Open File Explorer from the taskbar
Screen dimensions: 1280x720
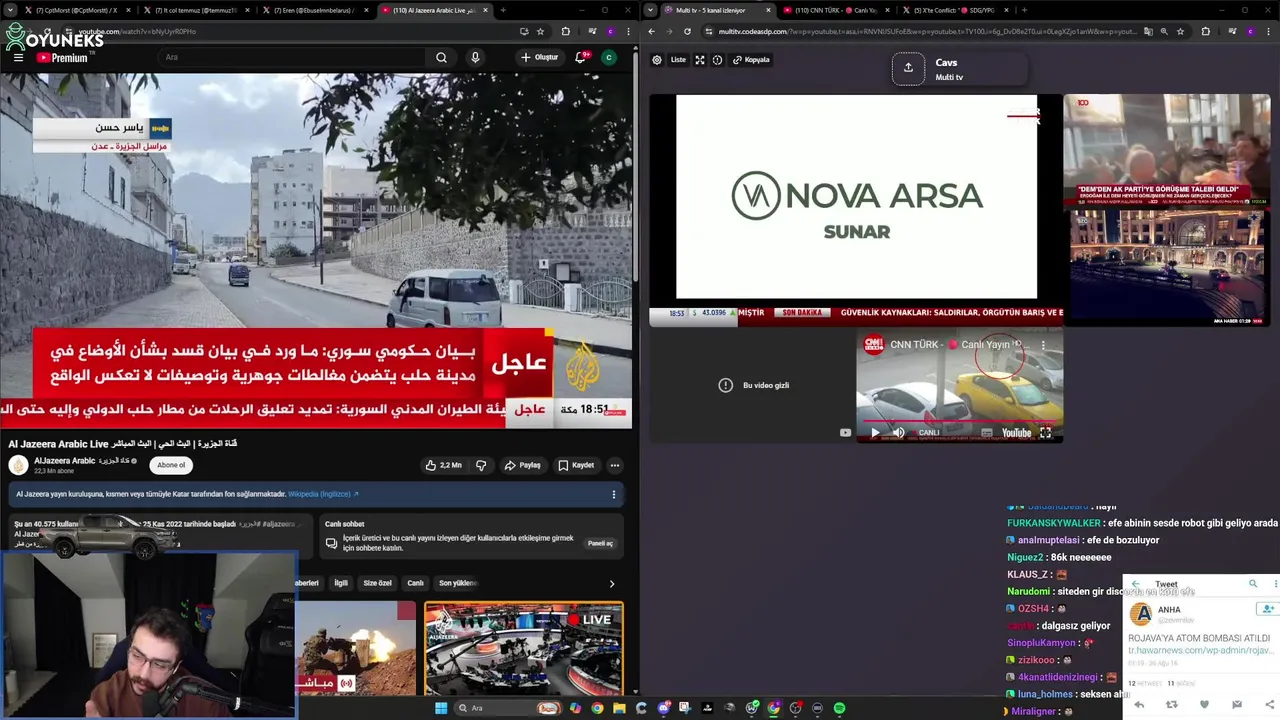point(619,708)
